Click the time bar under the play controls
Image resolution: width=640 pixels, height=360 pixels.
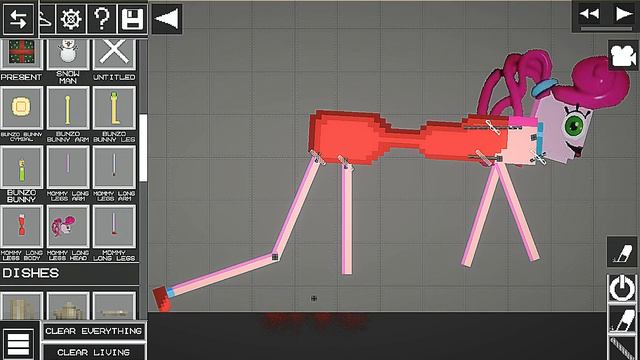pyautogui.click(x=606, y=29)
